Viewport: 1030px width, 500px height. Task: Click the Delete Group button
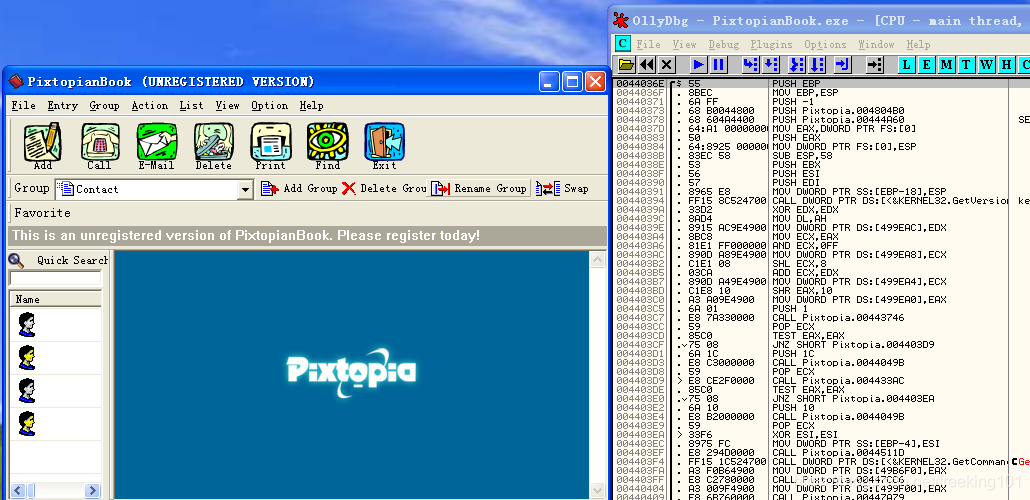point(384,189)
